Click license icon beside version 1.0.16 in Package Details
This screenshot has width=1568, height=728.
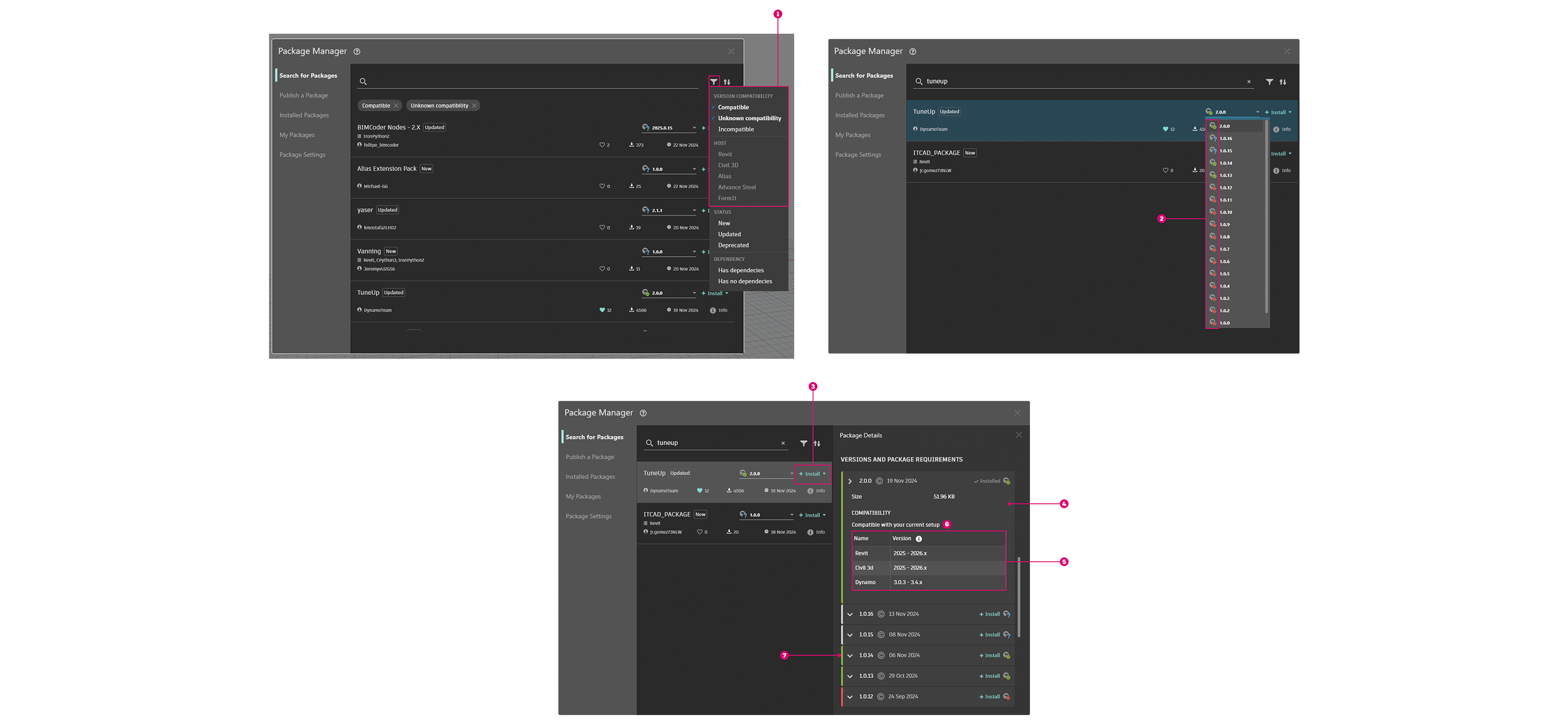[881, 614]
